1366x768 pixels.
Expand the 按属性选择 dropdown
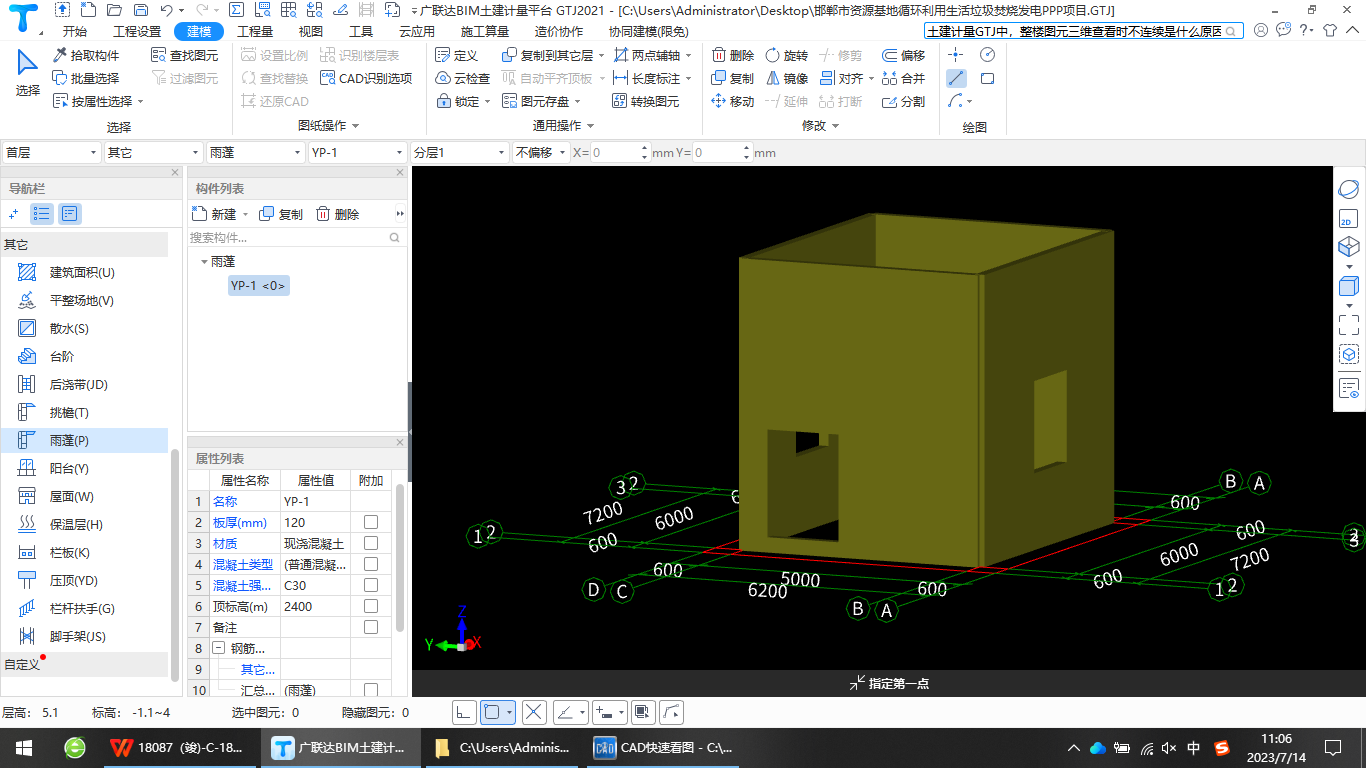pyautogui.click(x=140, y=101)
